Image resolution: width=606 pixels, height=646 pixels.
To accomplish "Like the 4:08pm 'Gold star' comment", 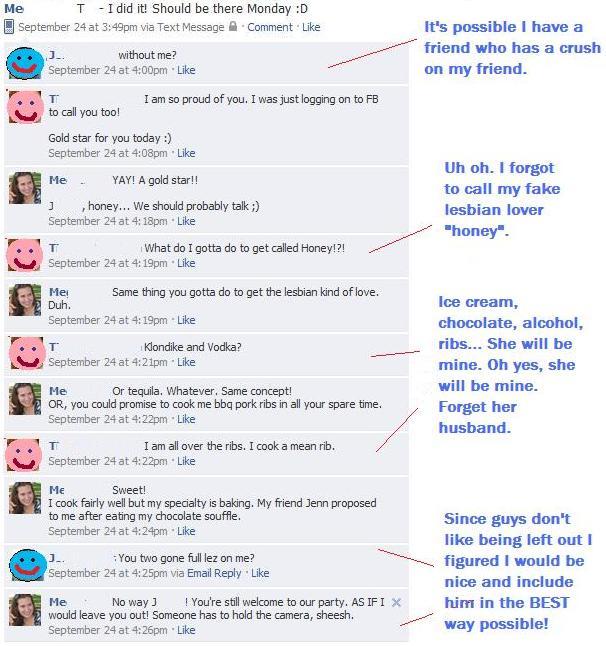I will [x=186, y=153].
